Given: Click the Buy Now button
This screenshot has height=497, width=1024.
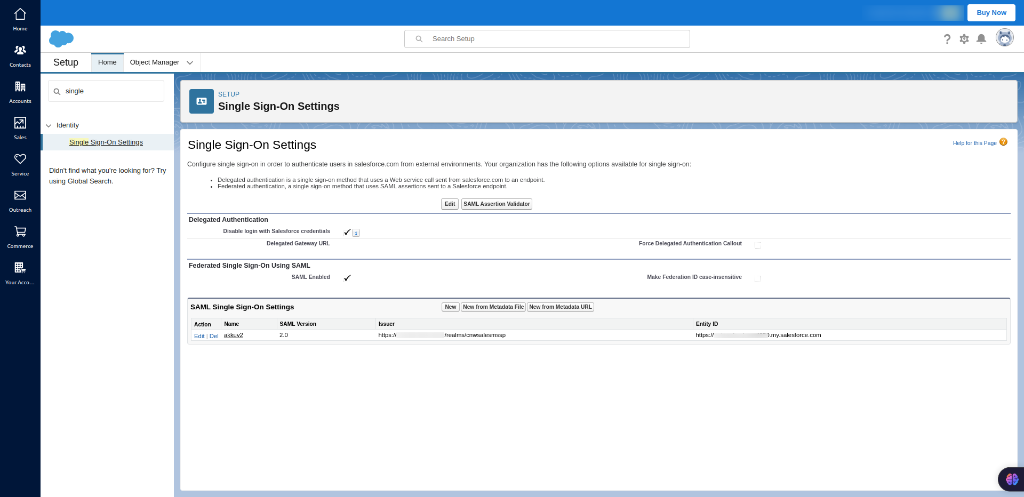Looking at the screenshot, I should pyautogui.click(x=991, y=12).
